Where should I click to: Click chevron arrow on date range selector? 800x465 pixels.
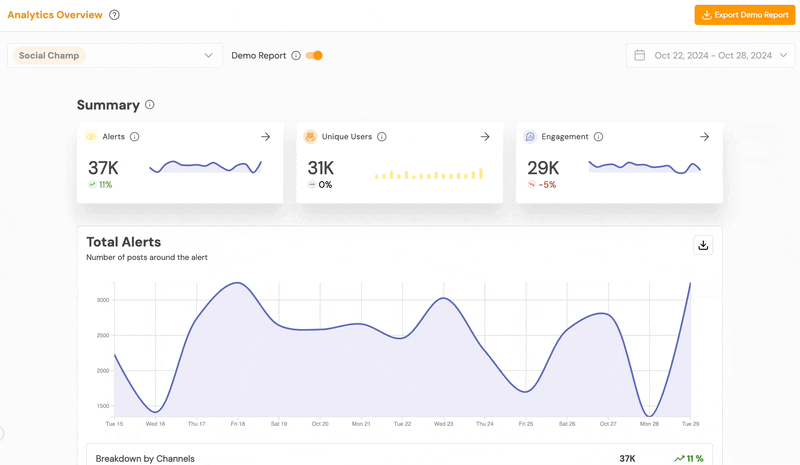783,56
